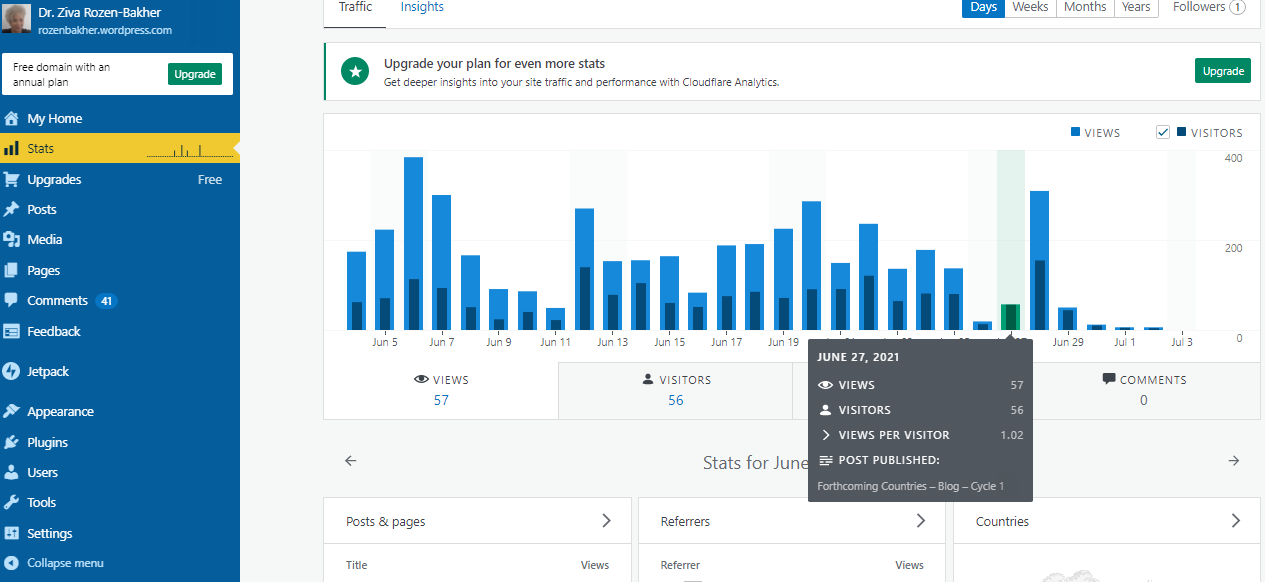Click the tallest chart bar at Jun 6
The width and height of the screenshot is (1265, 582).
[413, 244]
